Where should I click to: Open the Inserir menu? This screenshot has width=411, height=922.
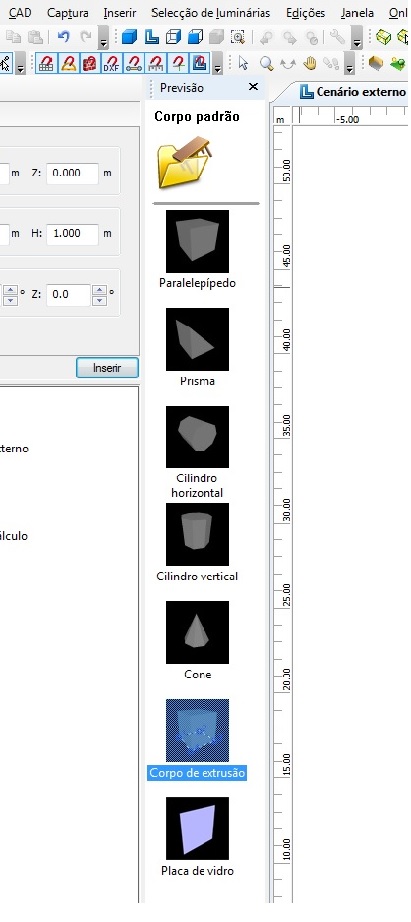(x=120, y=13)
